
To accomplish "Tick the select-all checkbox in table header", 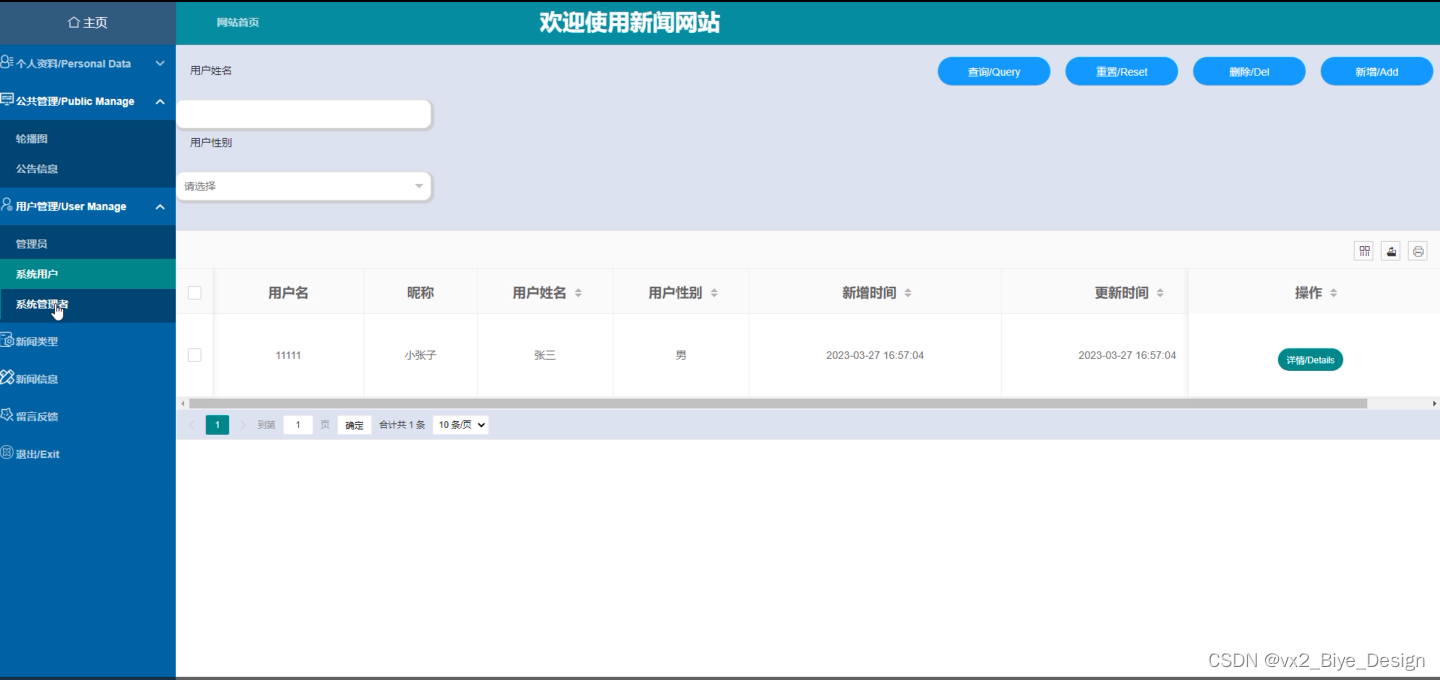I will (x=195, y=293).
